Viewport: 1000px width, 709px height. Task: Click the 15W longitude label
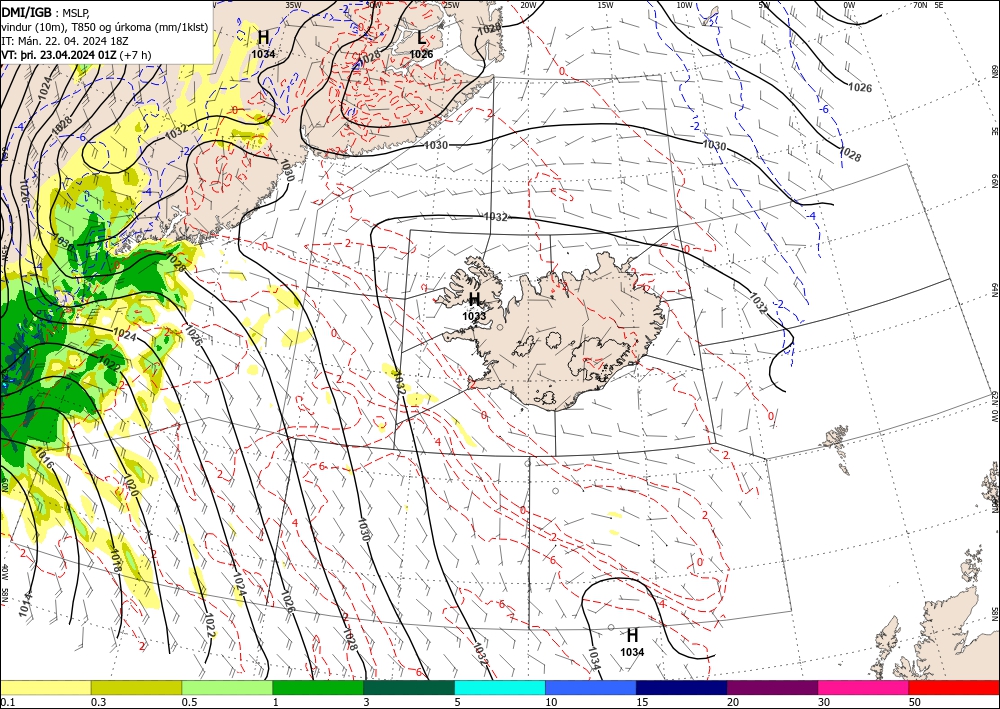click(x=606, y=5)
